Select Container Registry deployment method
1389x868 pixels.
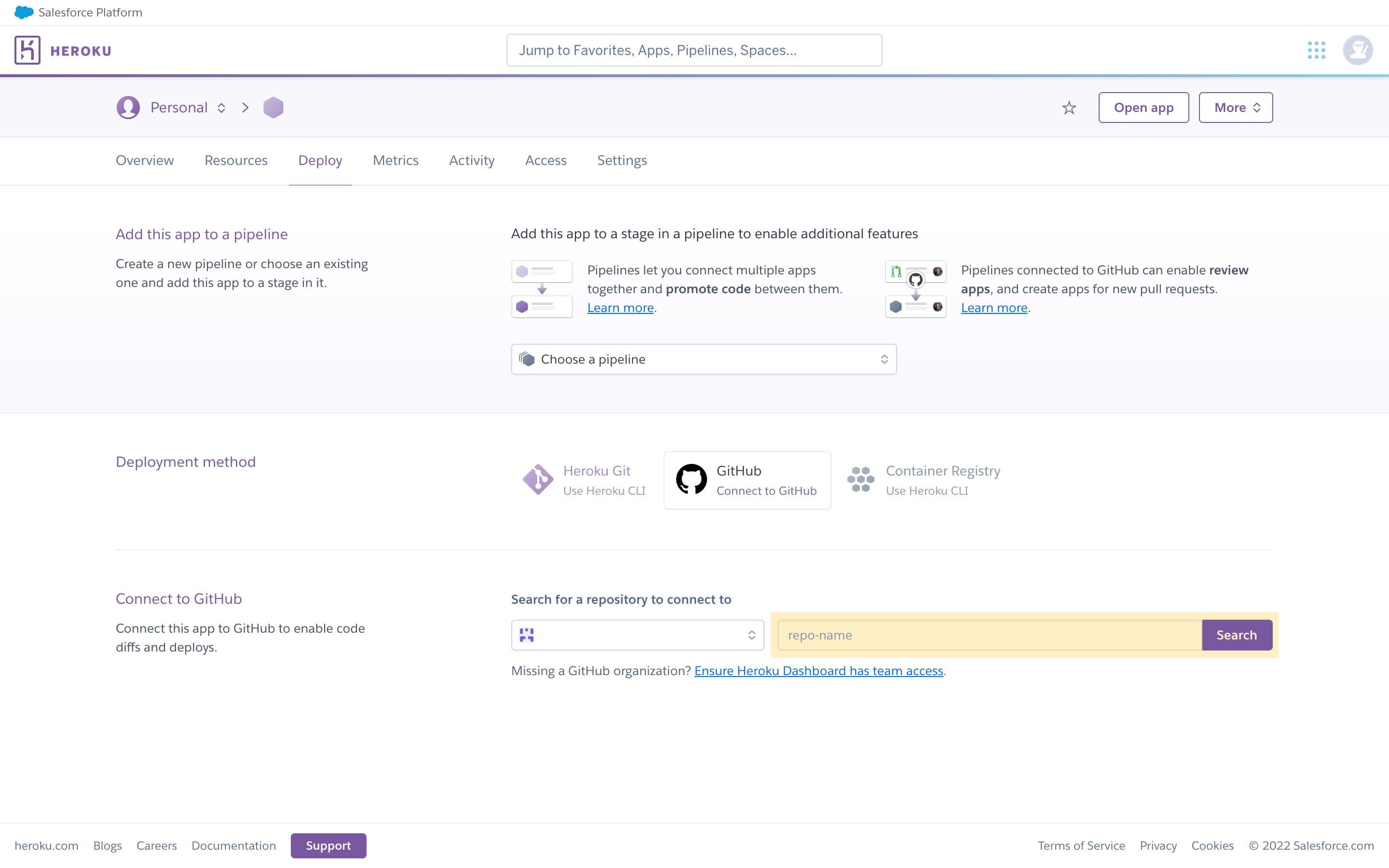[x=924, y=480]
